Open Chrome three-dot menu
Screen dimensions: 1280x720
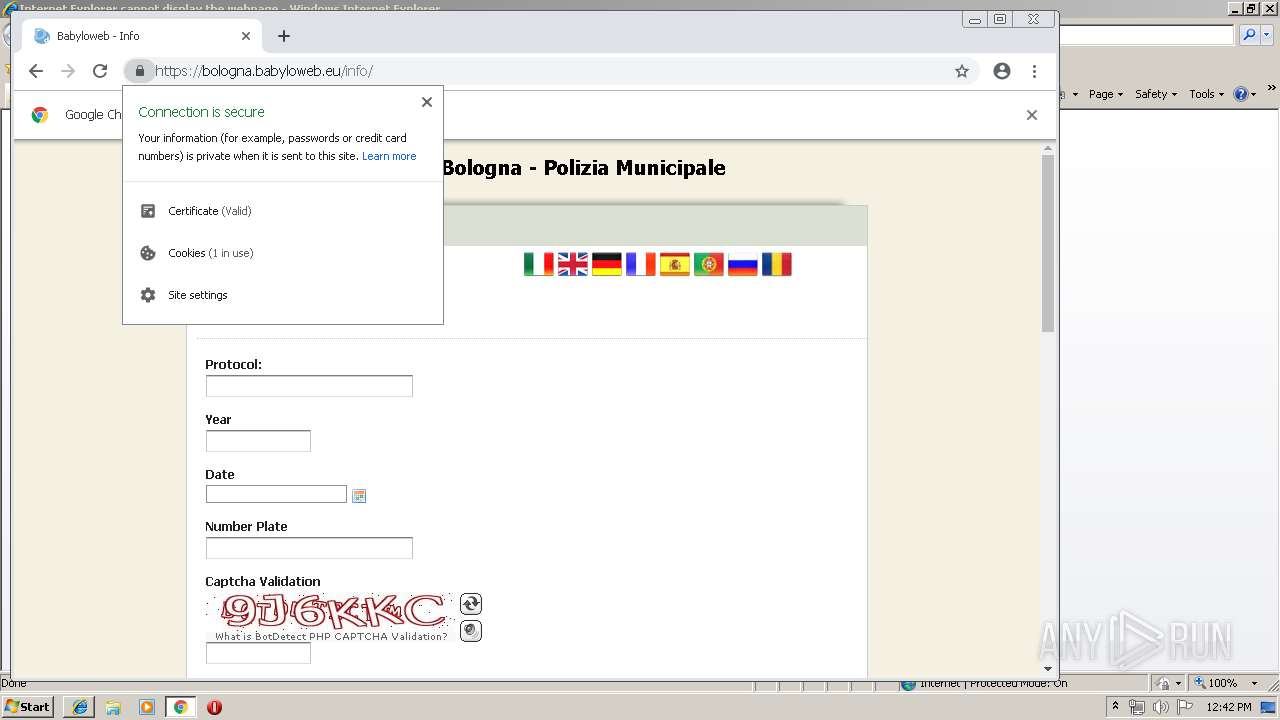pos(1034,71)
